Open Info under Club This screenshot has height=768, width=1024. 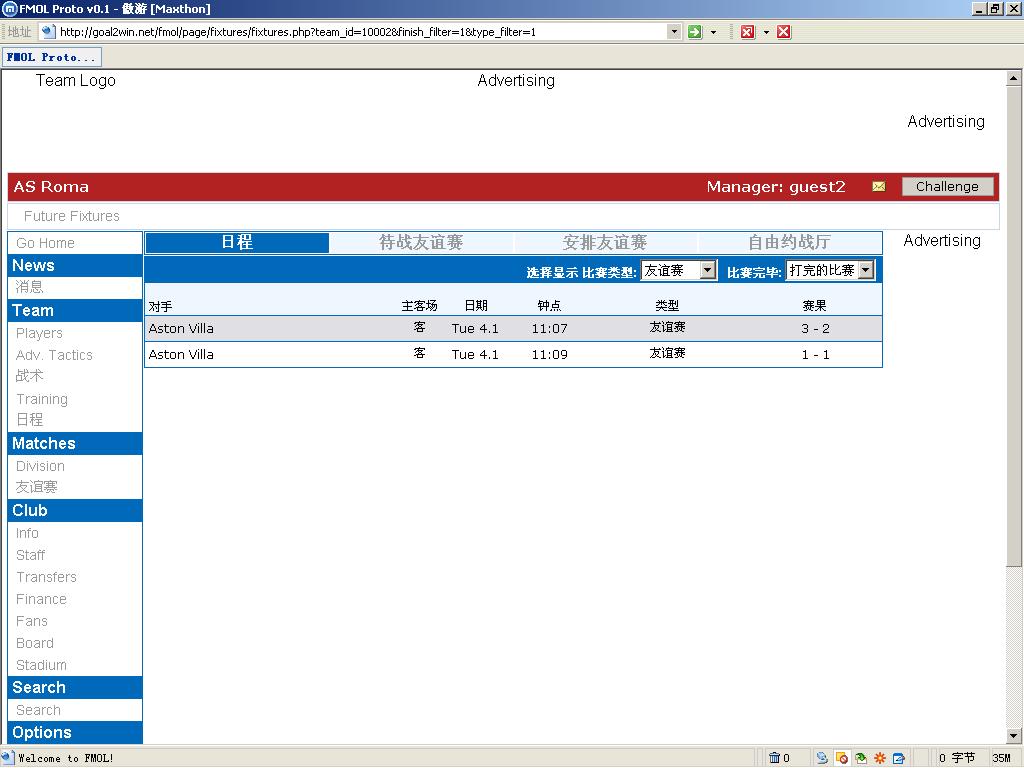27,534
